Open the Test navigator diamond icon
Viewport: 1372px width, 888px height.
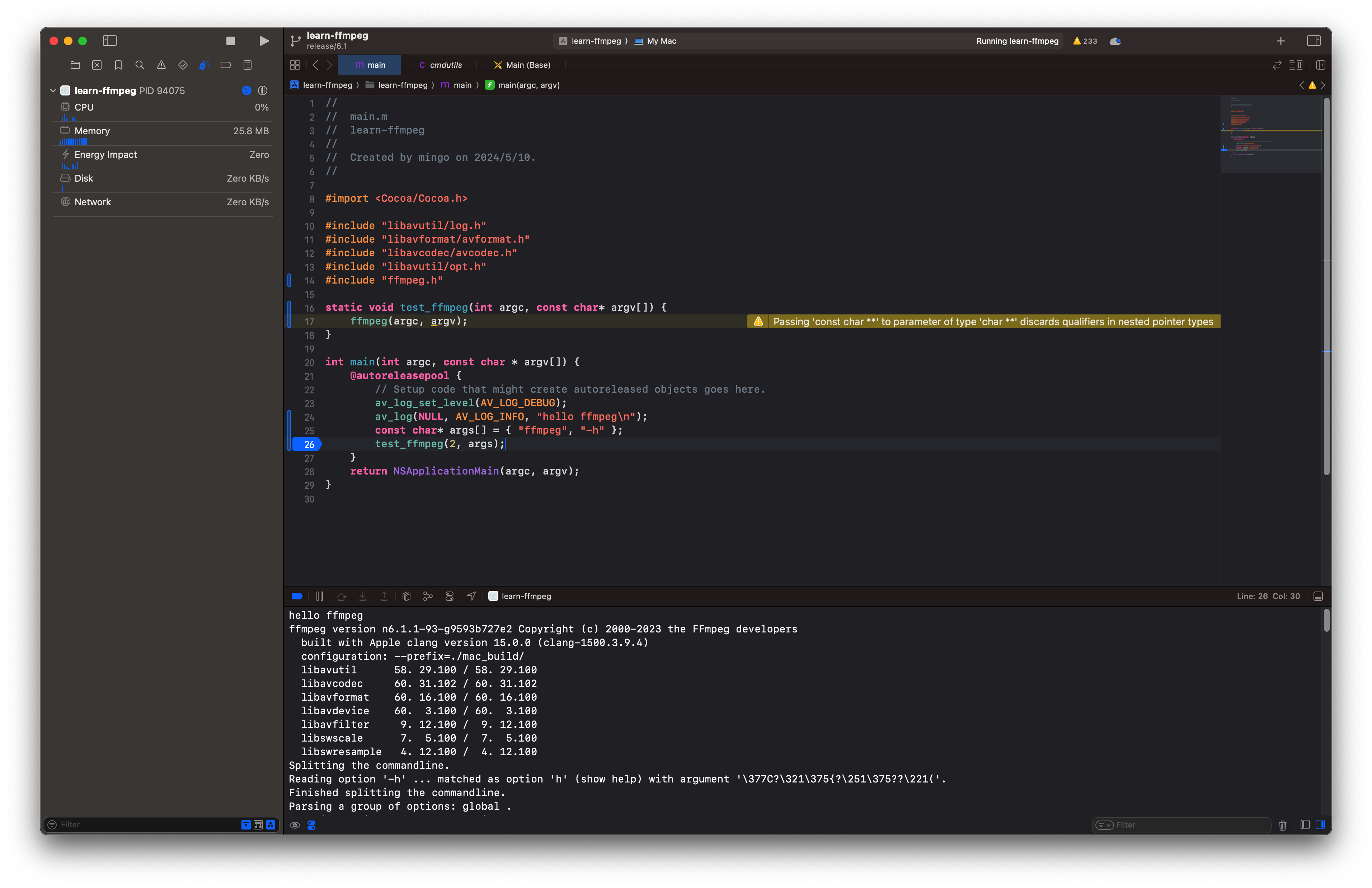pos(183,65)
